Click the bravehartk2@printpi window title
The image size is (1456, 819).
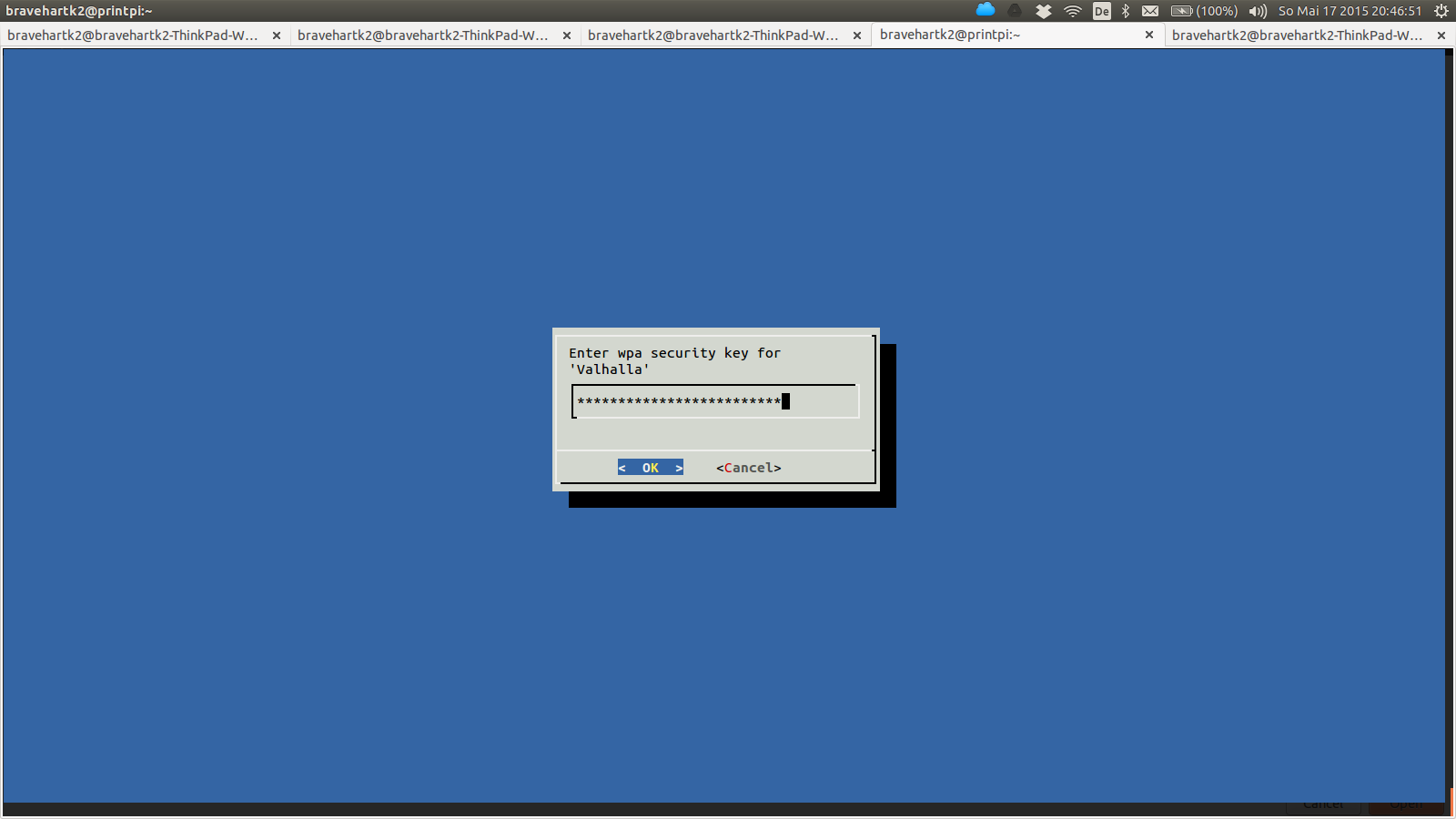(79, 11)
